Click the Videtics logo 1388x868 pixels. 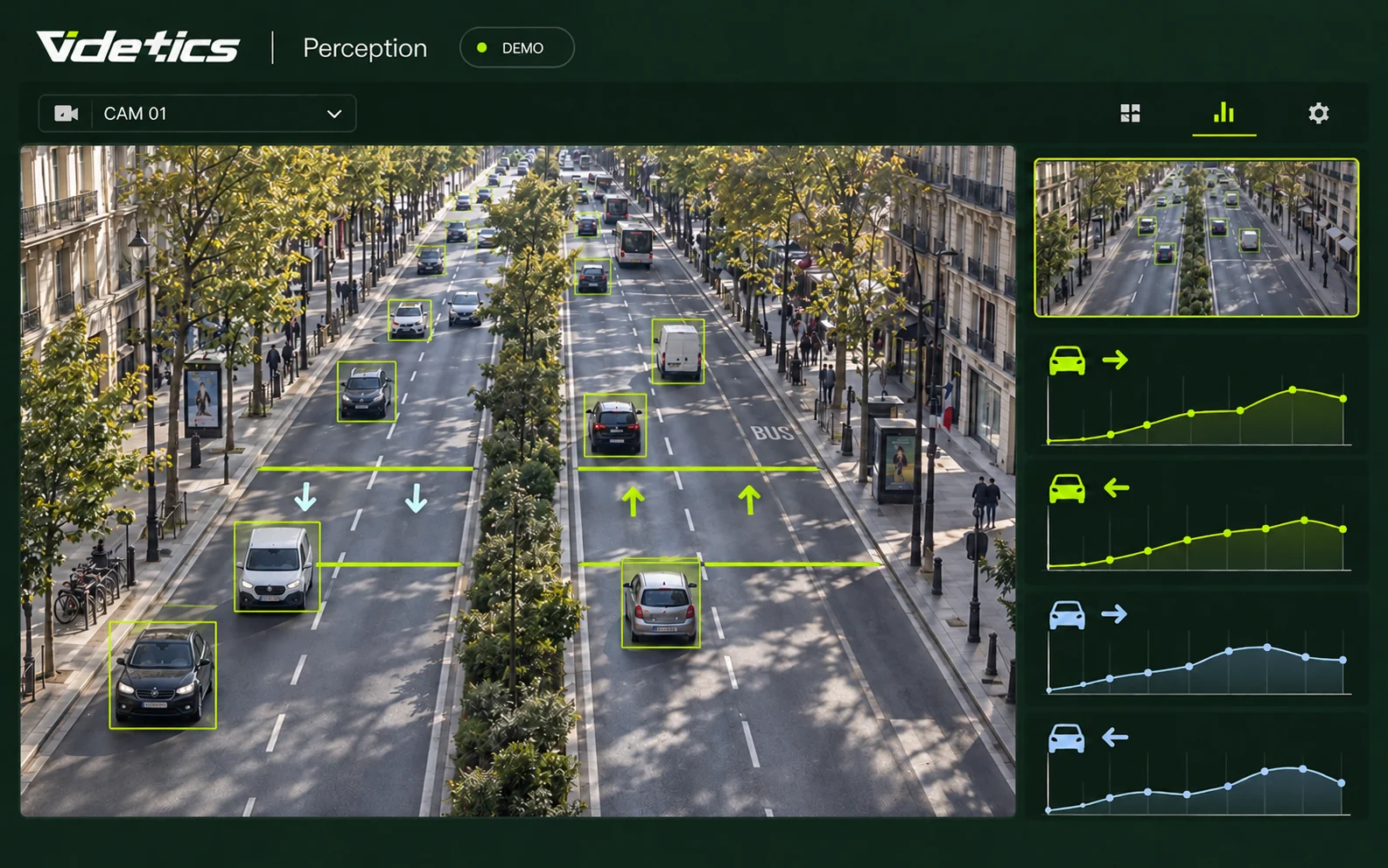coord(138,47)
